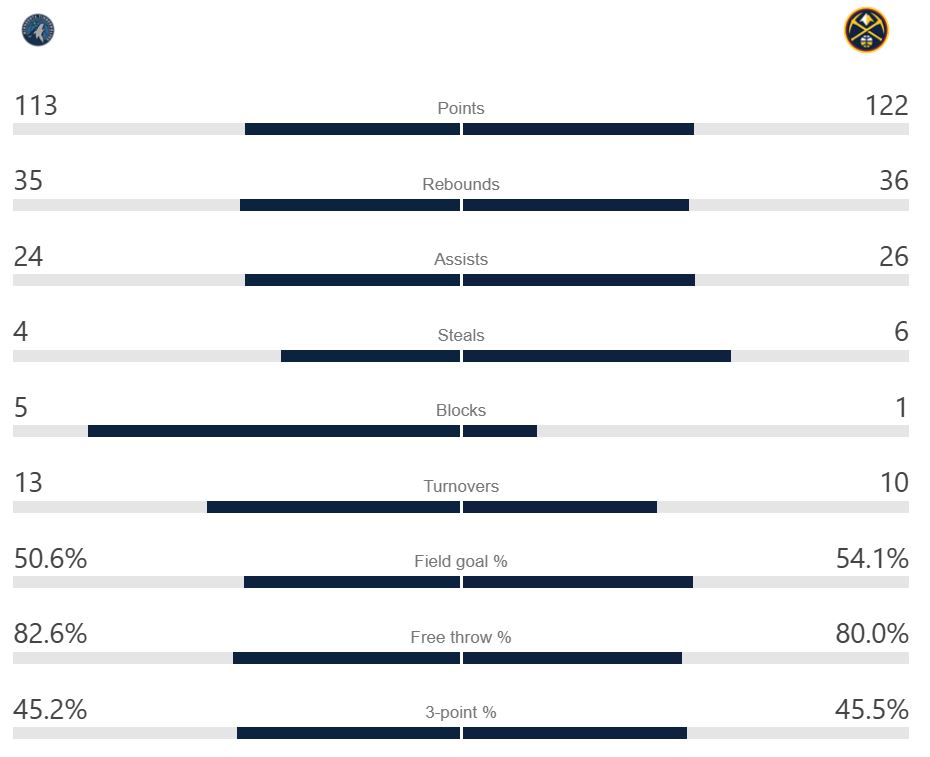Select the Rebounds stat label
This screenshot has height=757, width=930.
[x=461, y=184]
